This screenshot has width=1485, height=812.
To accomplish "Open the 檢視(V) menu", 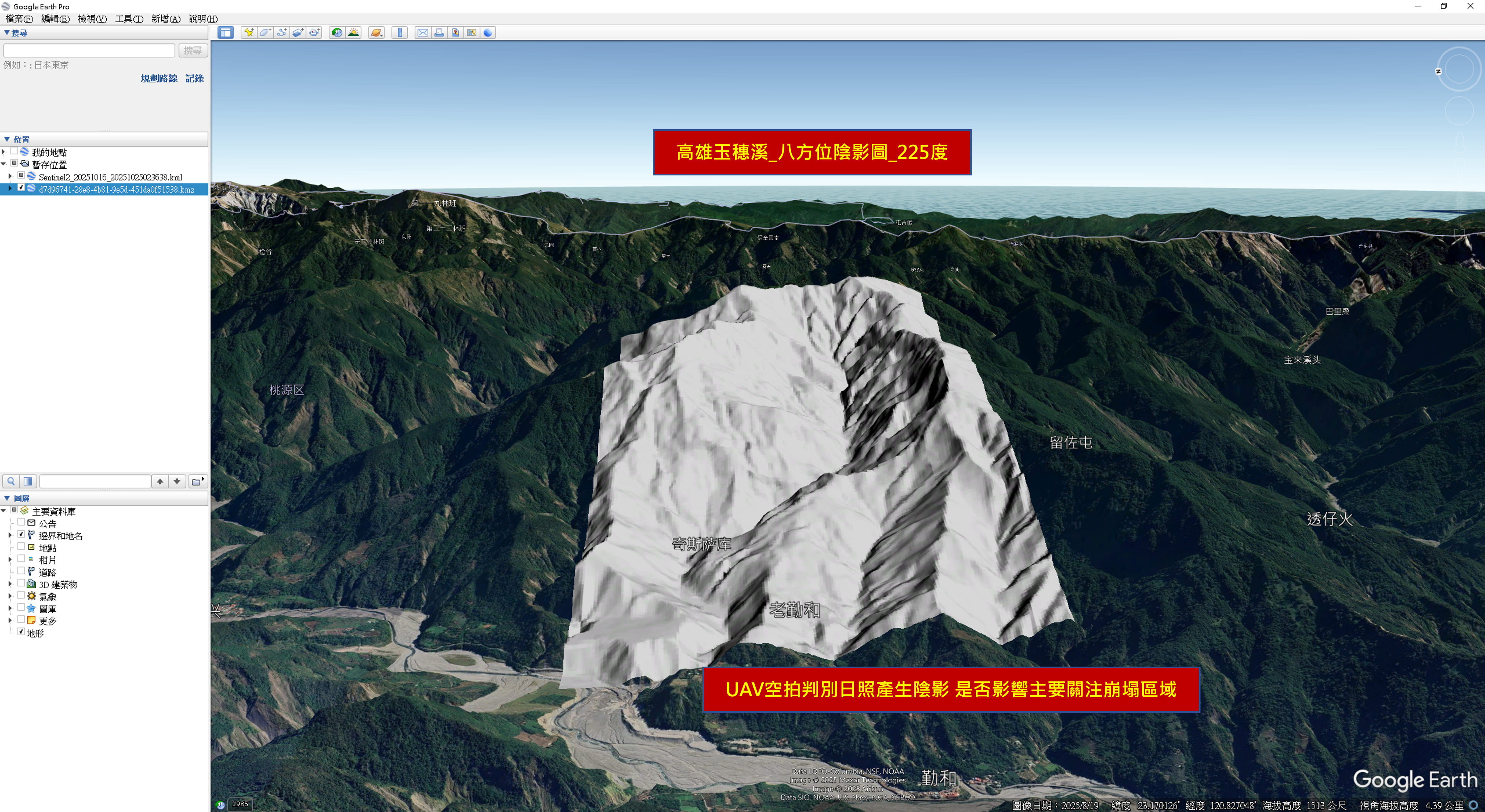I will pos(92,19).
